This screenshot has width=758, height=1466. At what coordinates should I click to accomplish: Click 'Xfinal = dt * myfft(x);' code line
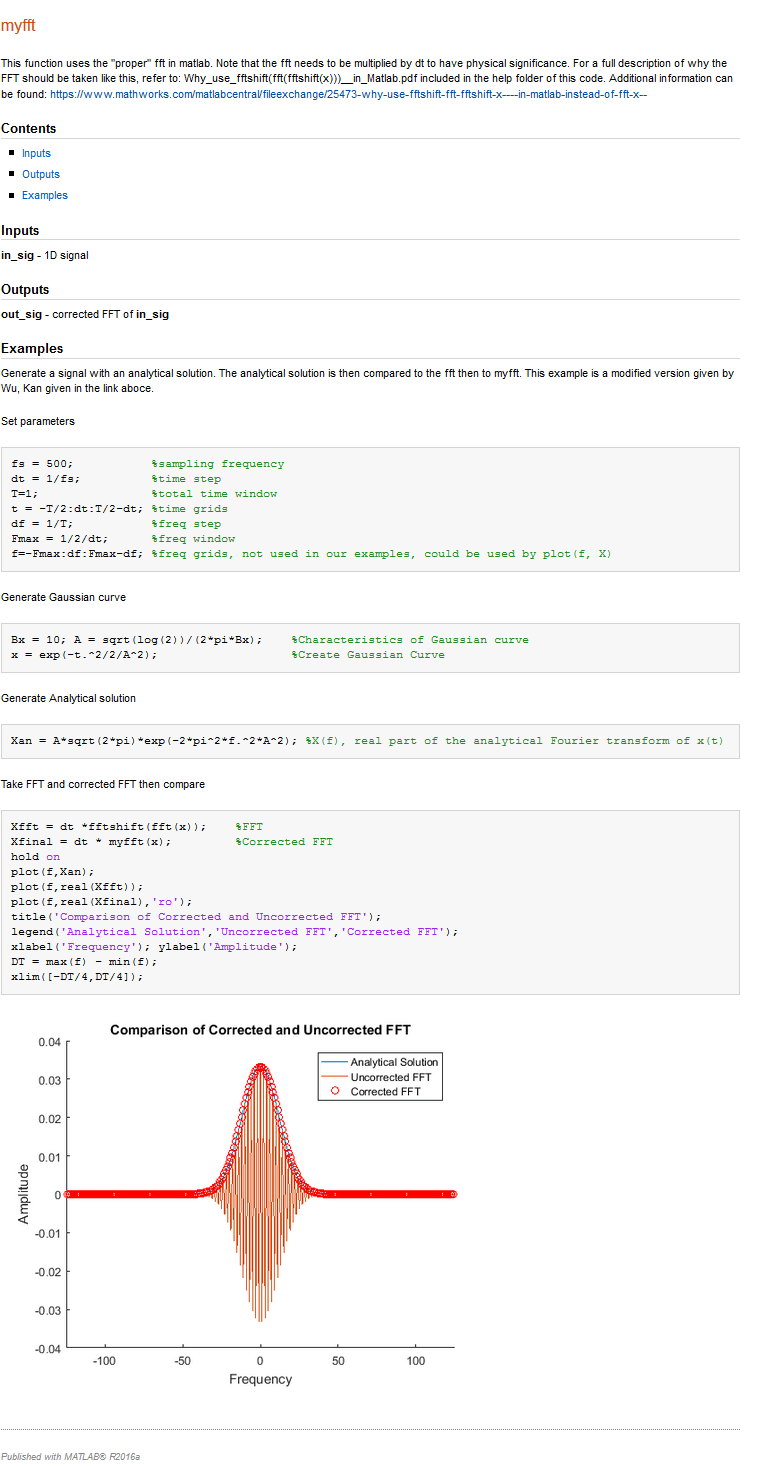pos(91,842)
